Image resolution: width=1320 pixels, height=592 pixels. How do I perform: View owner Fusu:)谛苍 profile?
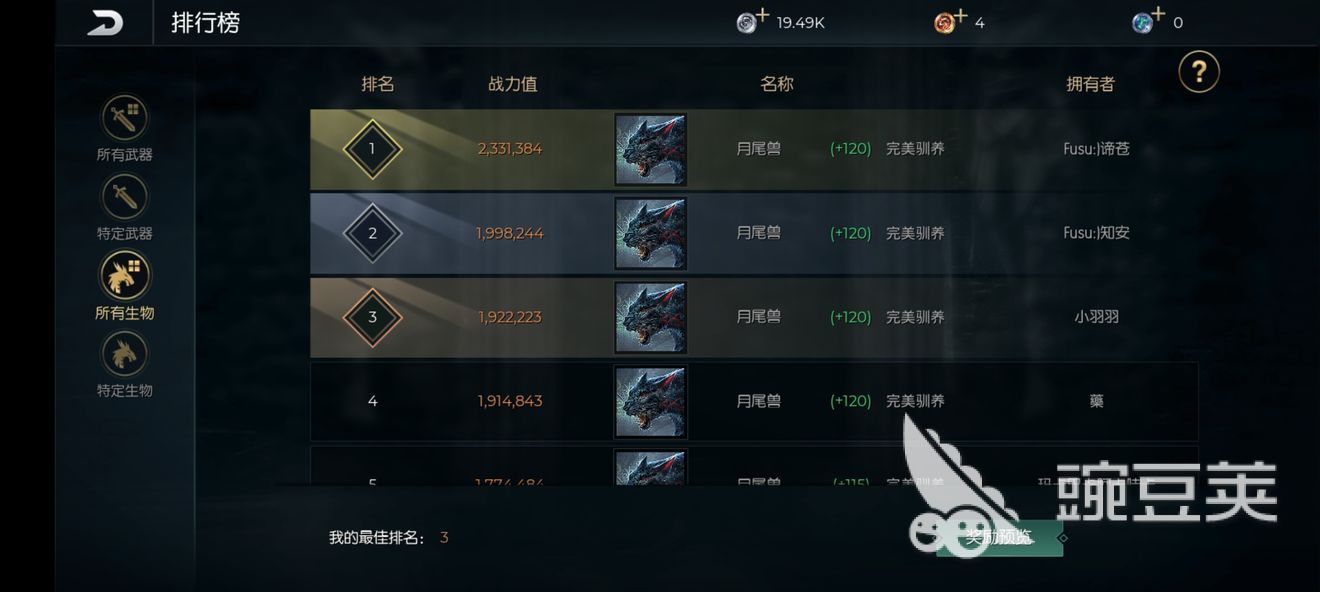(1096, 149)
